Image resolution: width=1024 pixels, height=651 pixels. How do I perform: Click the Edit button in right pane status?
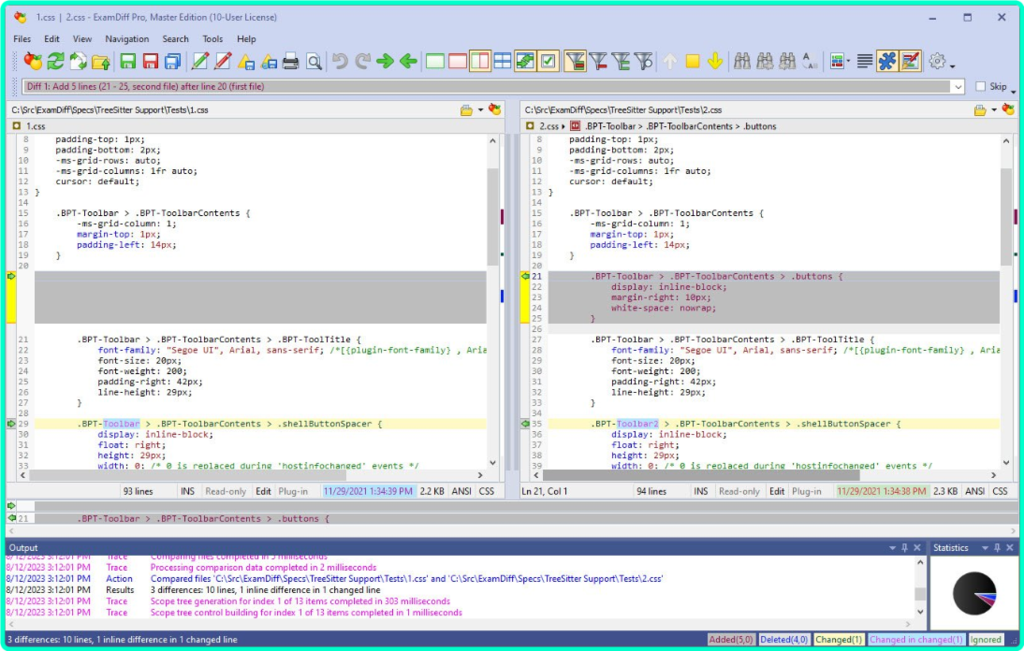(777, 491)
